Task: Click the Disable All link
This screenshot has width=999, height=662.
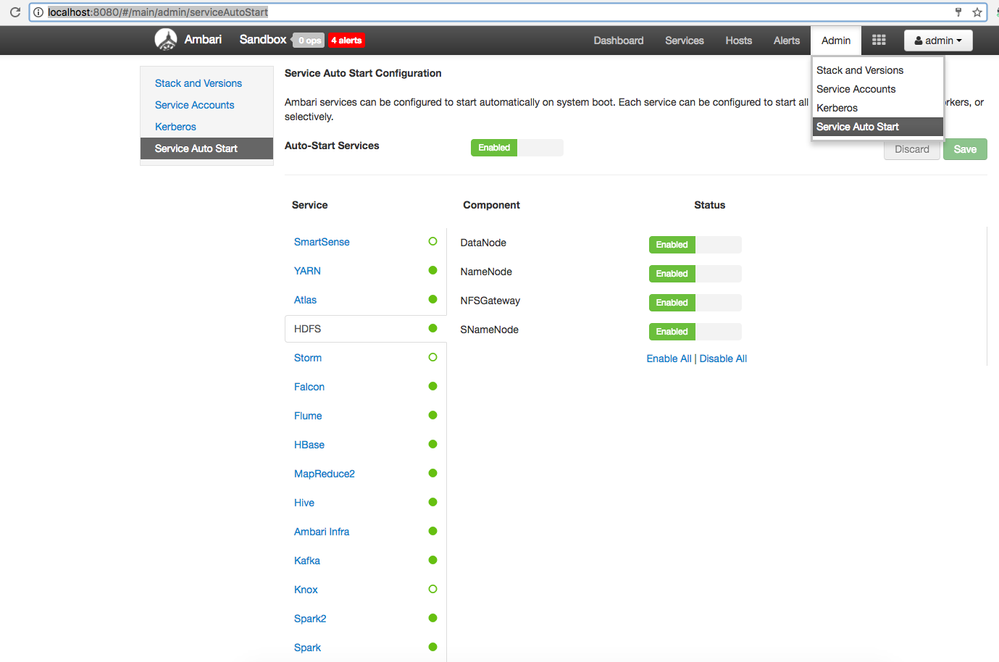Action: [723, 359]
